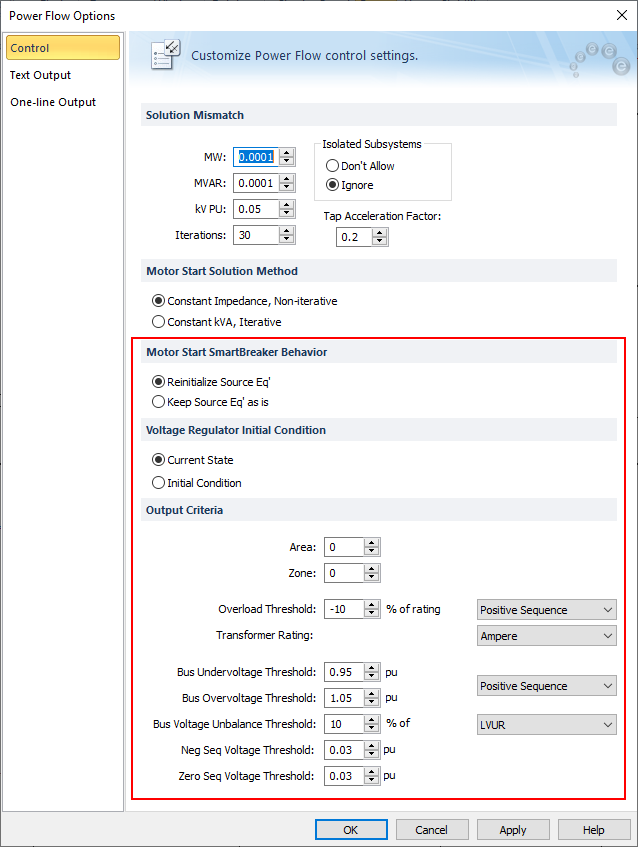Select Initial Condition for voltage regulator
This screenshot has height=847, width=638.
[x=158, y=483]
